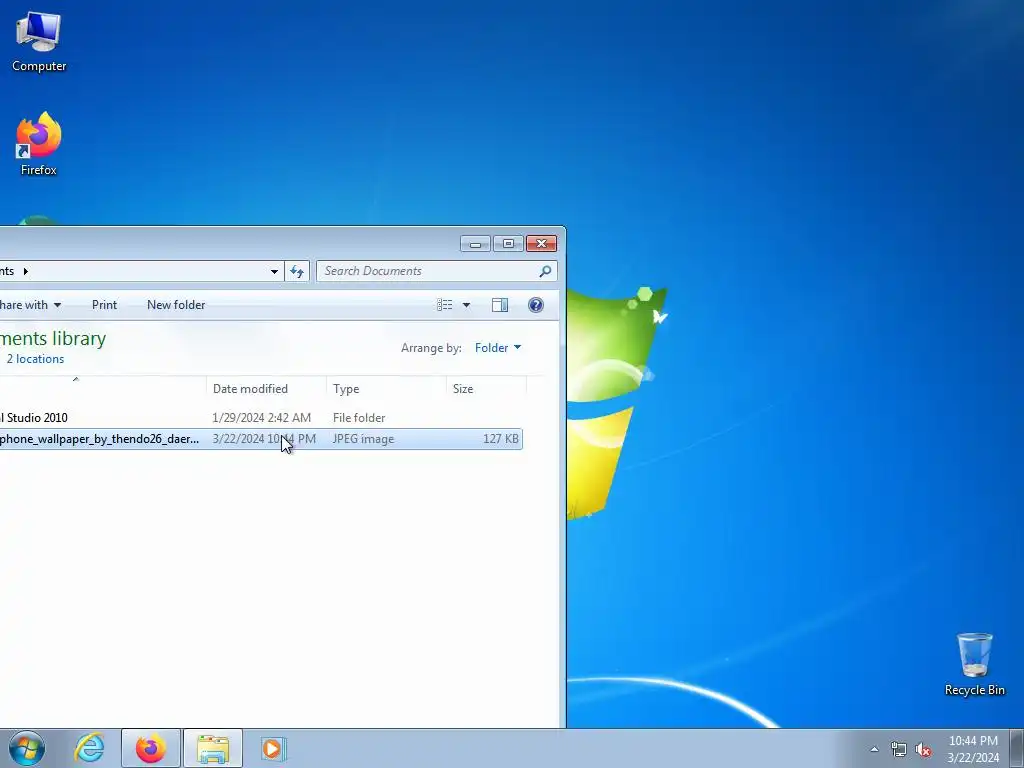Viewport: 1024px width, 768px height.
Task: Select the Studio 2010 folder row
Action: [261, 418]
